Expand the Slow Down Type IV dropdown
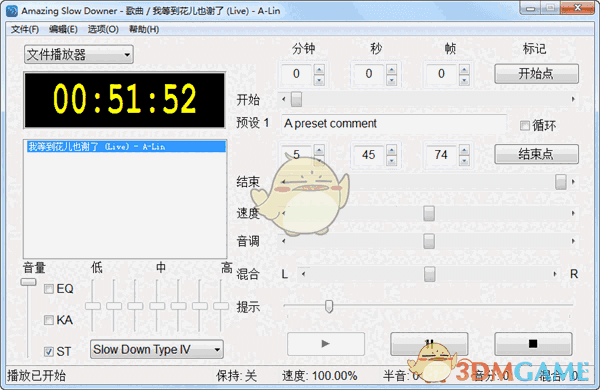 (x=157, y=349)
